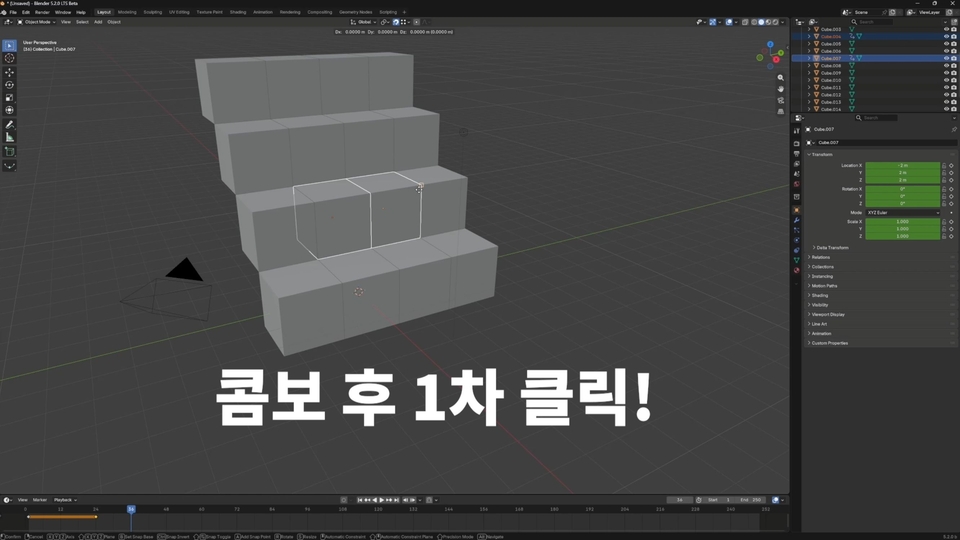960x540 pixels.
Task: Open the timeline Playback popover
Action: coord(62,500)
